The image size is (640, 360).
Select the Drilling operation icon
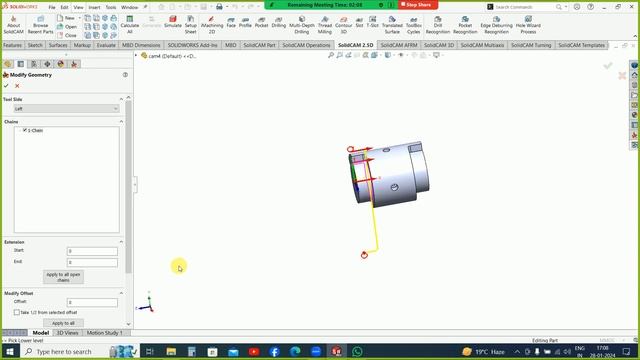point(278,22)
